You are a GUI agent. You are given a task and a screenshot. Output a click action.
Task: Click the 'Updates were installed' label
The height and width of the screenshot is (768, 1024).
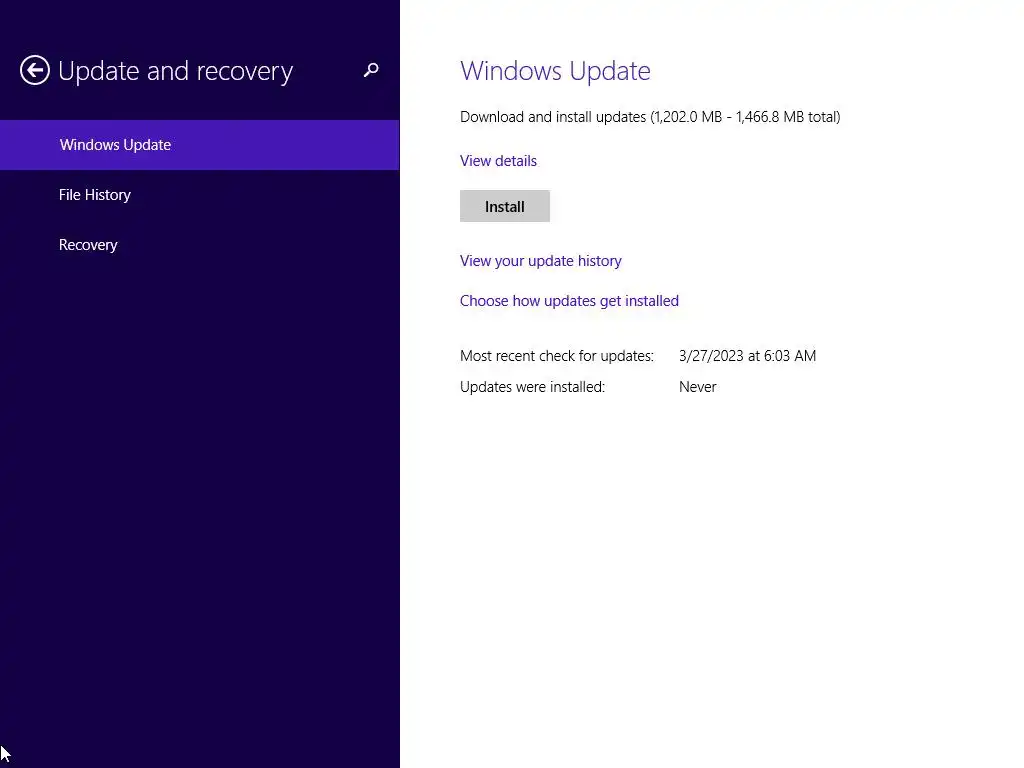(x=532, y=387)
